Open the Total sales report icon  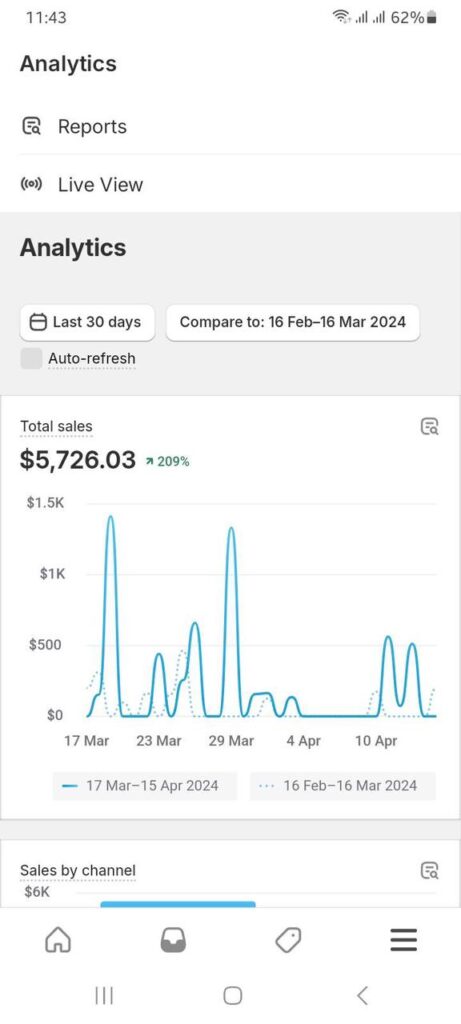point(429,427)
